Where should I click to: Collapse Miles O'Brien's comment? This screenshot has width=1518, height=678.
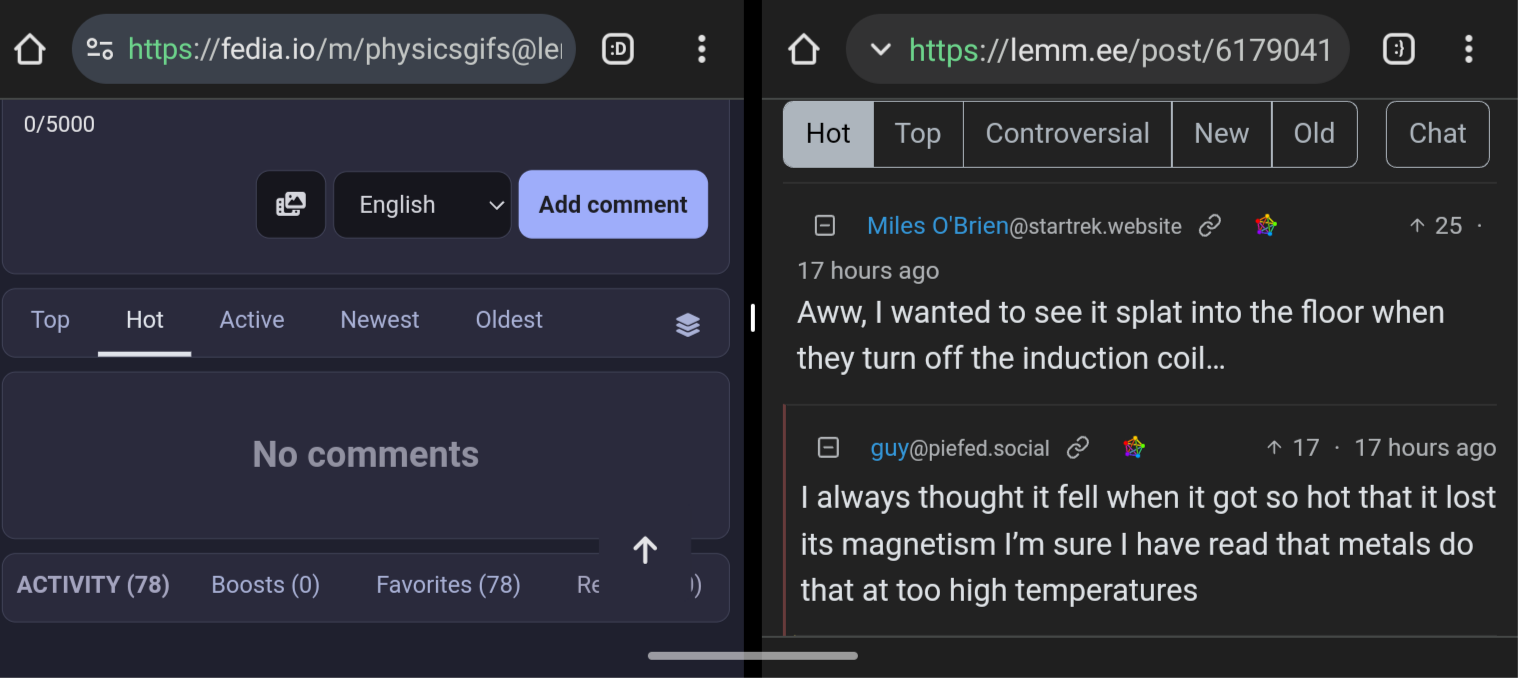click(825, 226)
